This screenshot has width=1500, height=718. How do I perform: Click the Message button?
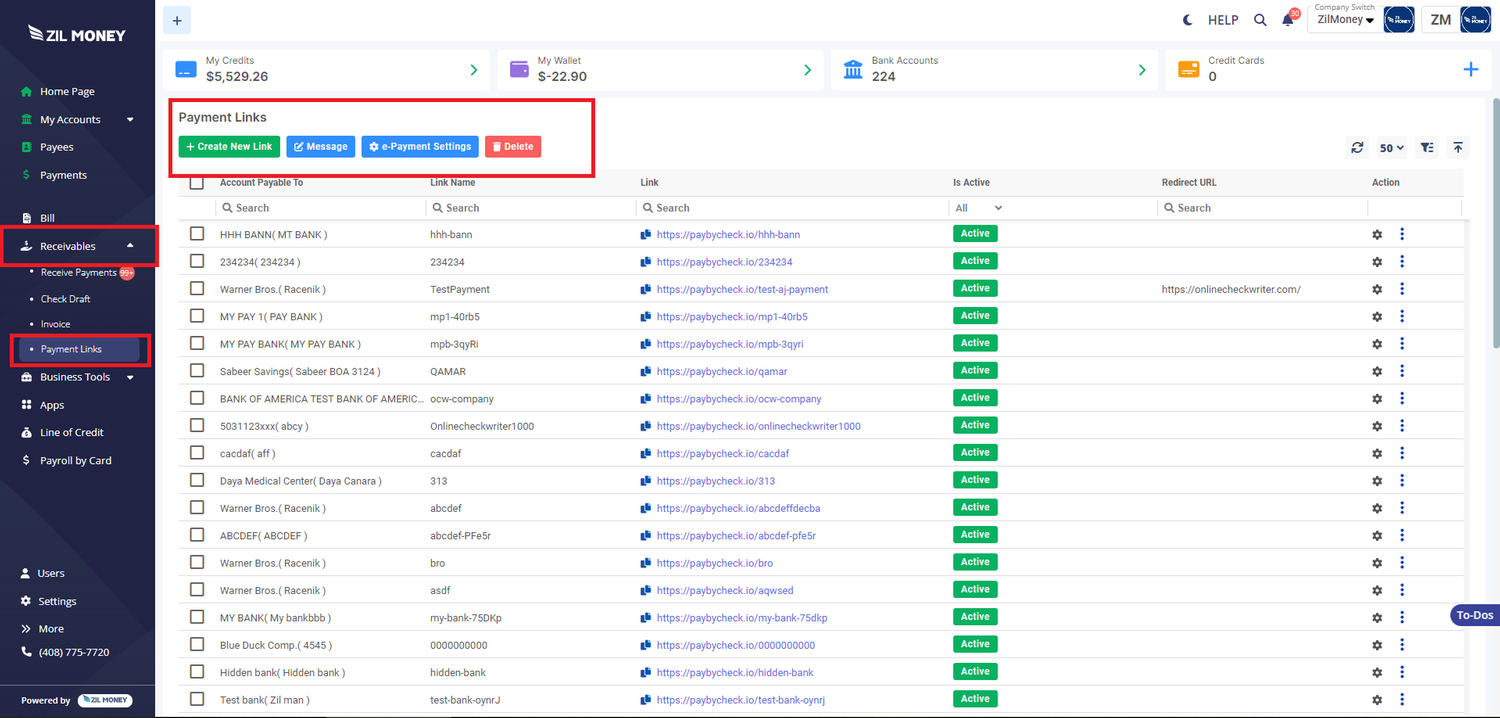coord(320,147)
